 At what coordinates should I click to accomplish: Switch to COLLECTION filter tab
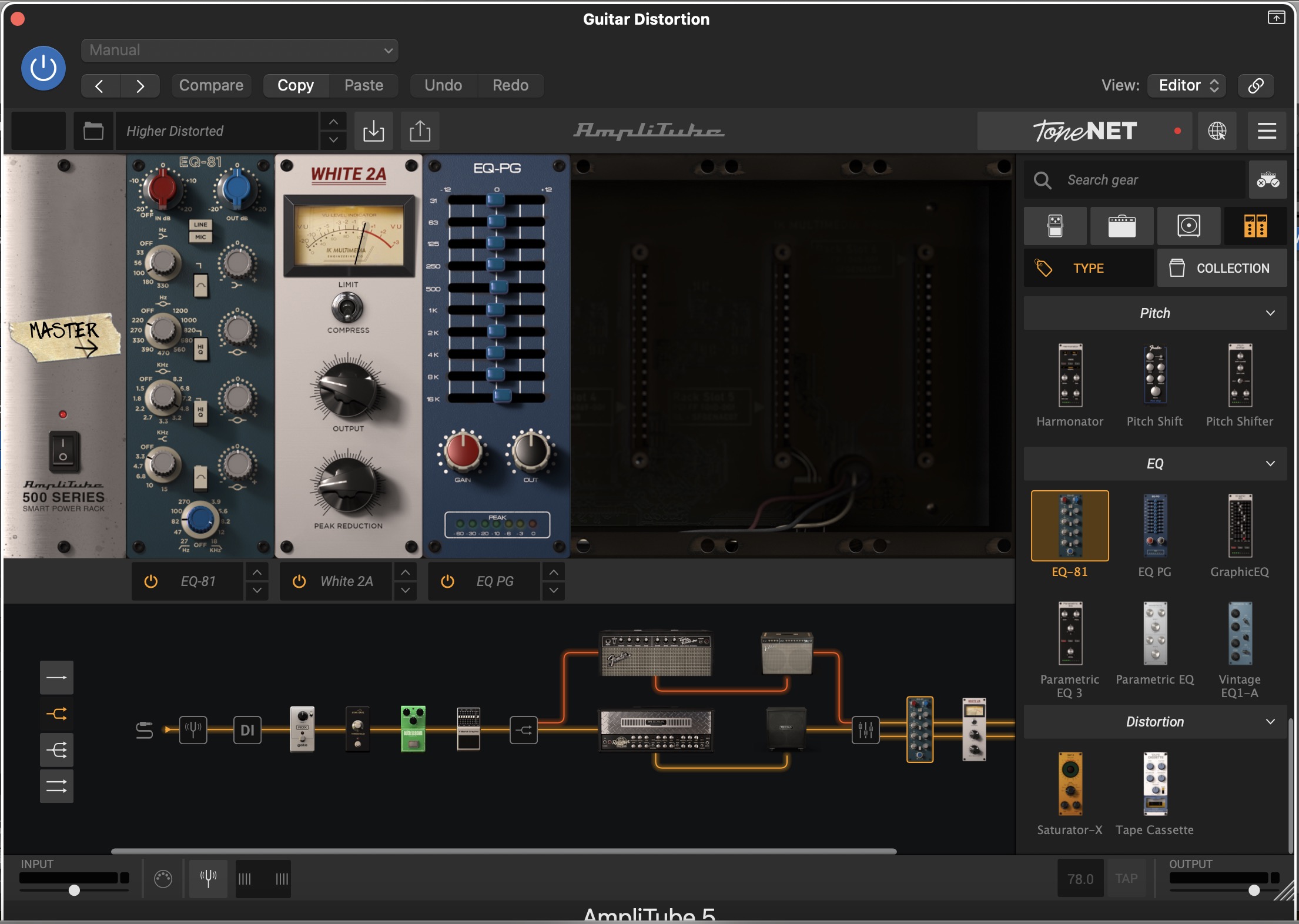1223,268
